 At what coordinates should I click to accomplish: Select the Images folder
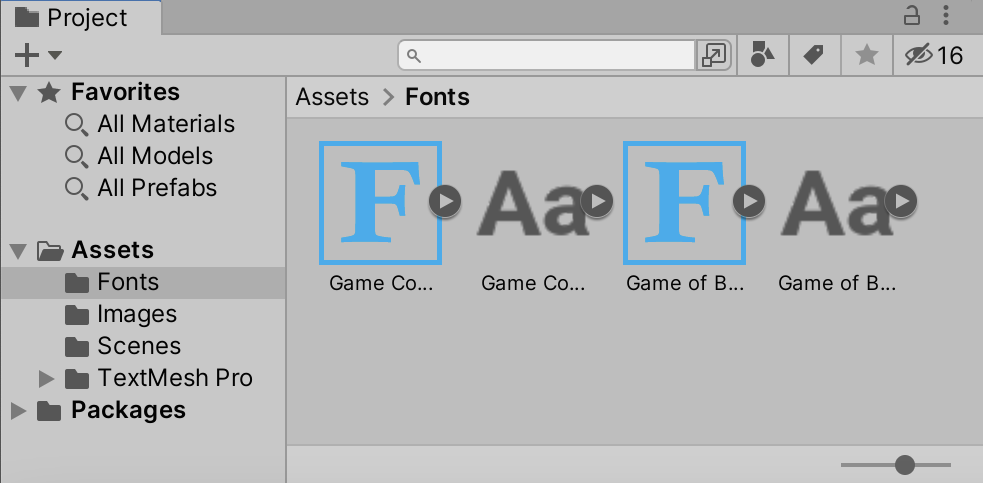(x=136, y=315)
